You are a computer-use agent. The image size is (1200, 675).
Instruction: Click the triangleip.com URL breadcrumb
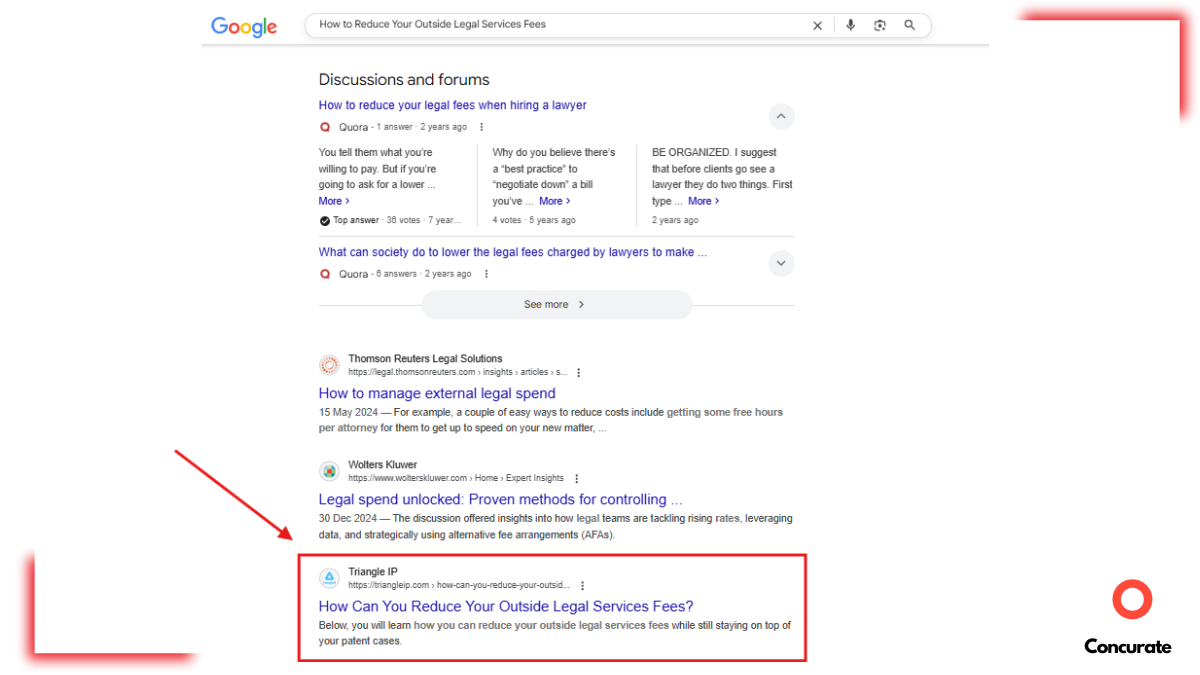click(459, 585)
